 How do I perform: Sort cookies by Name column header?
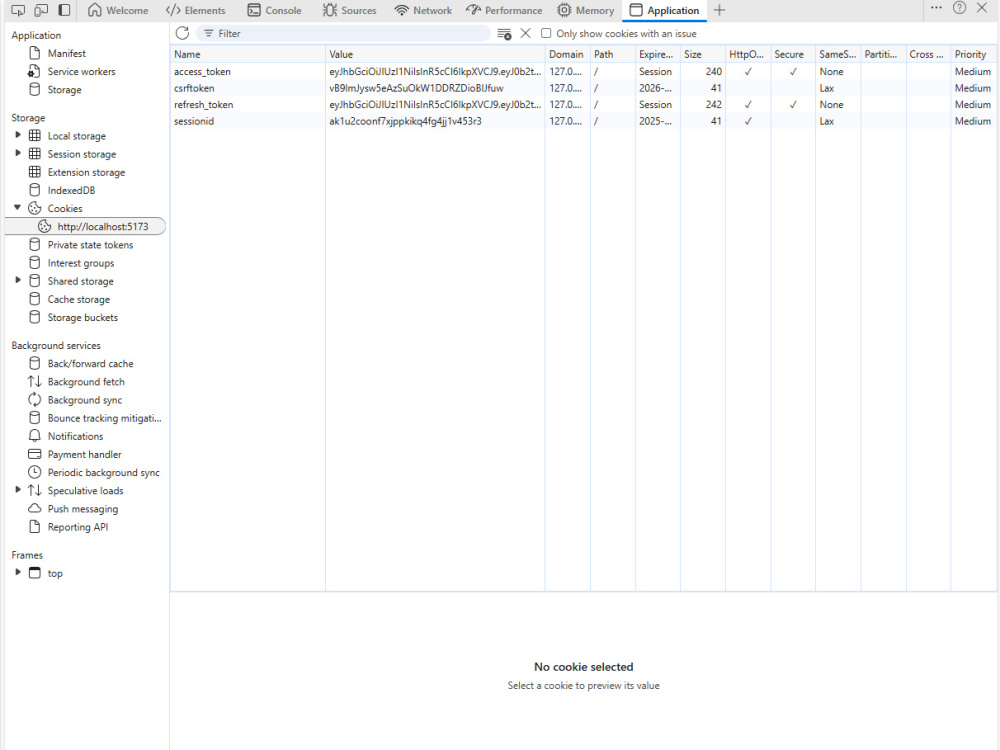pos(247,54)
